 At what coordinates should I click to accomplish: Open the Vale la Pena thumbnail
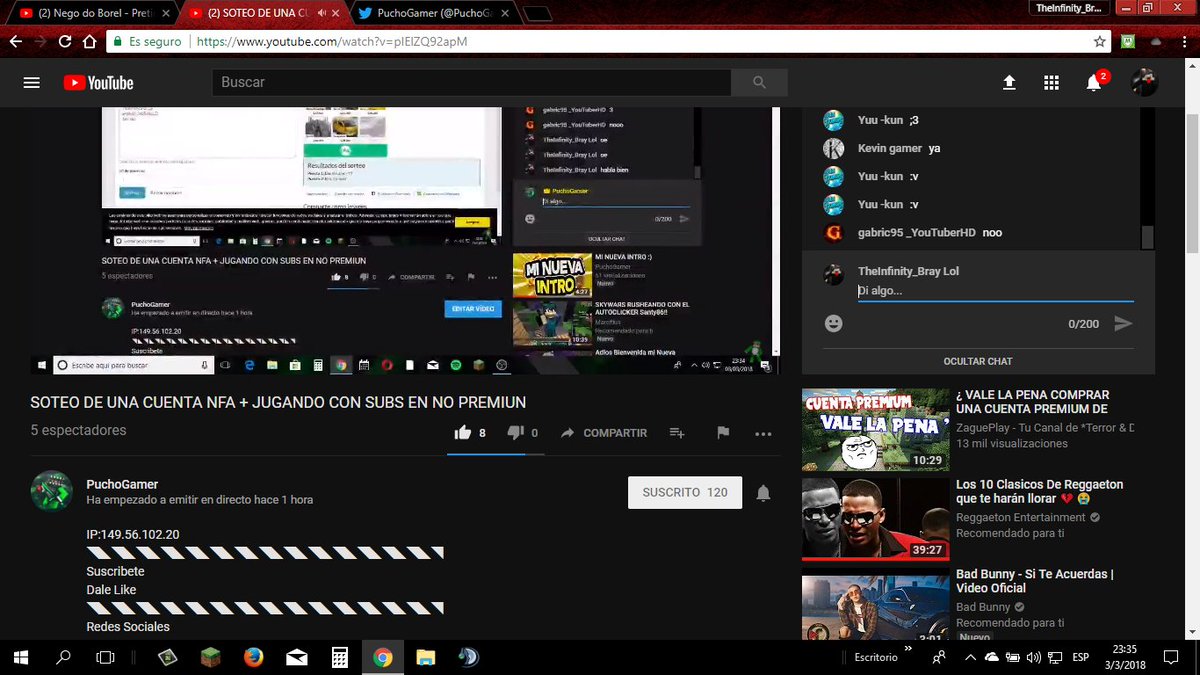point(875,429)
